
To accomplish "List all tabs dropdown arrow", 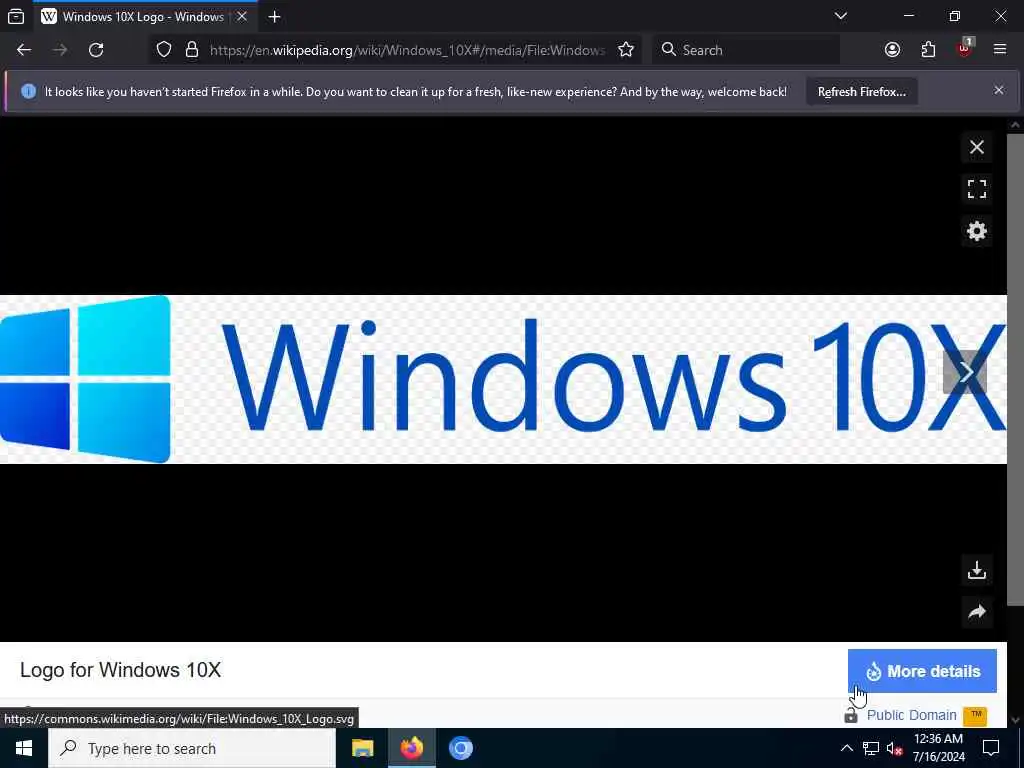I will [840, 16].
